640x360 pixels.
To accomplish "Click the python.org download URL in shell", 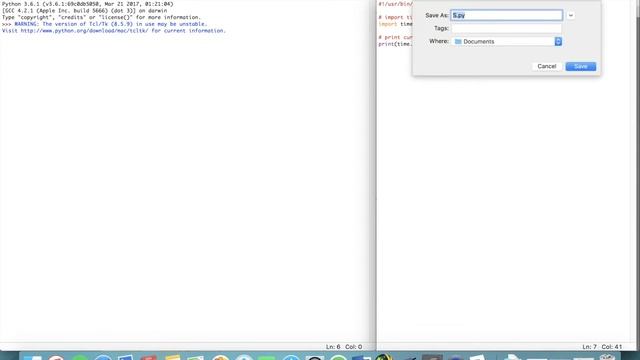I will 84,31.
